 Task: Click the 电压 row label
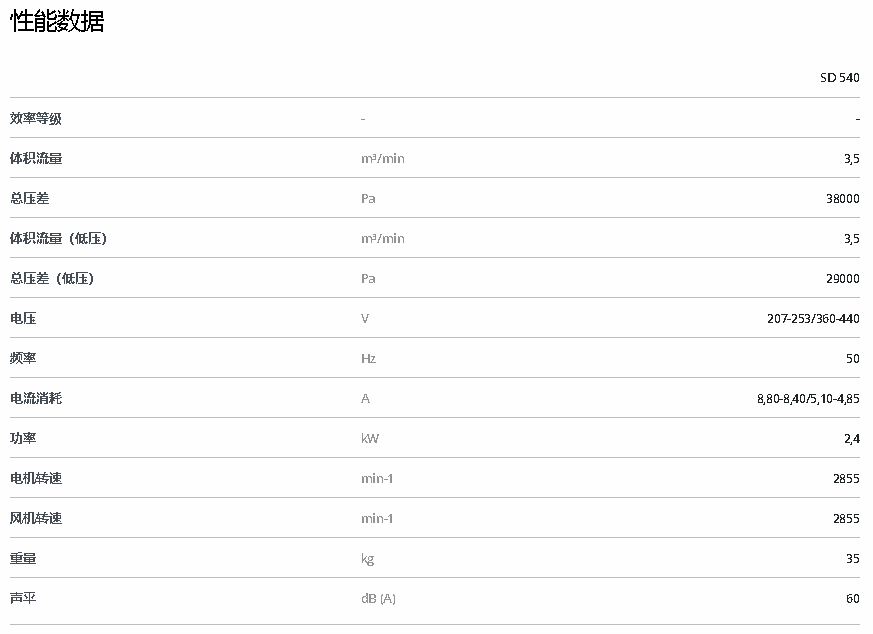23,319
